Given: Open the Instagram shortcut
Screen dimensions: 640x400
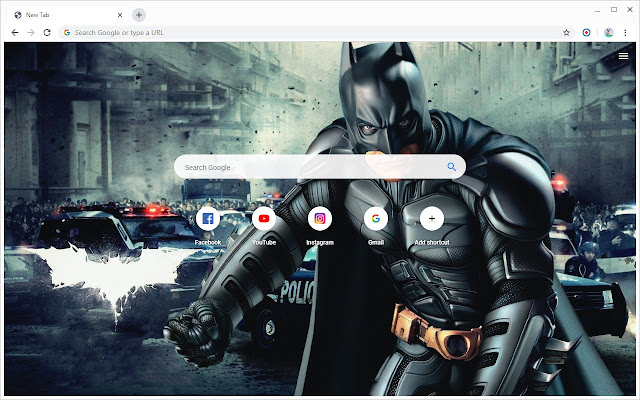Looking at the screenshot, I should (x=320, y=219).
